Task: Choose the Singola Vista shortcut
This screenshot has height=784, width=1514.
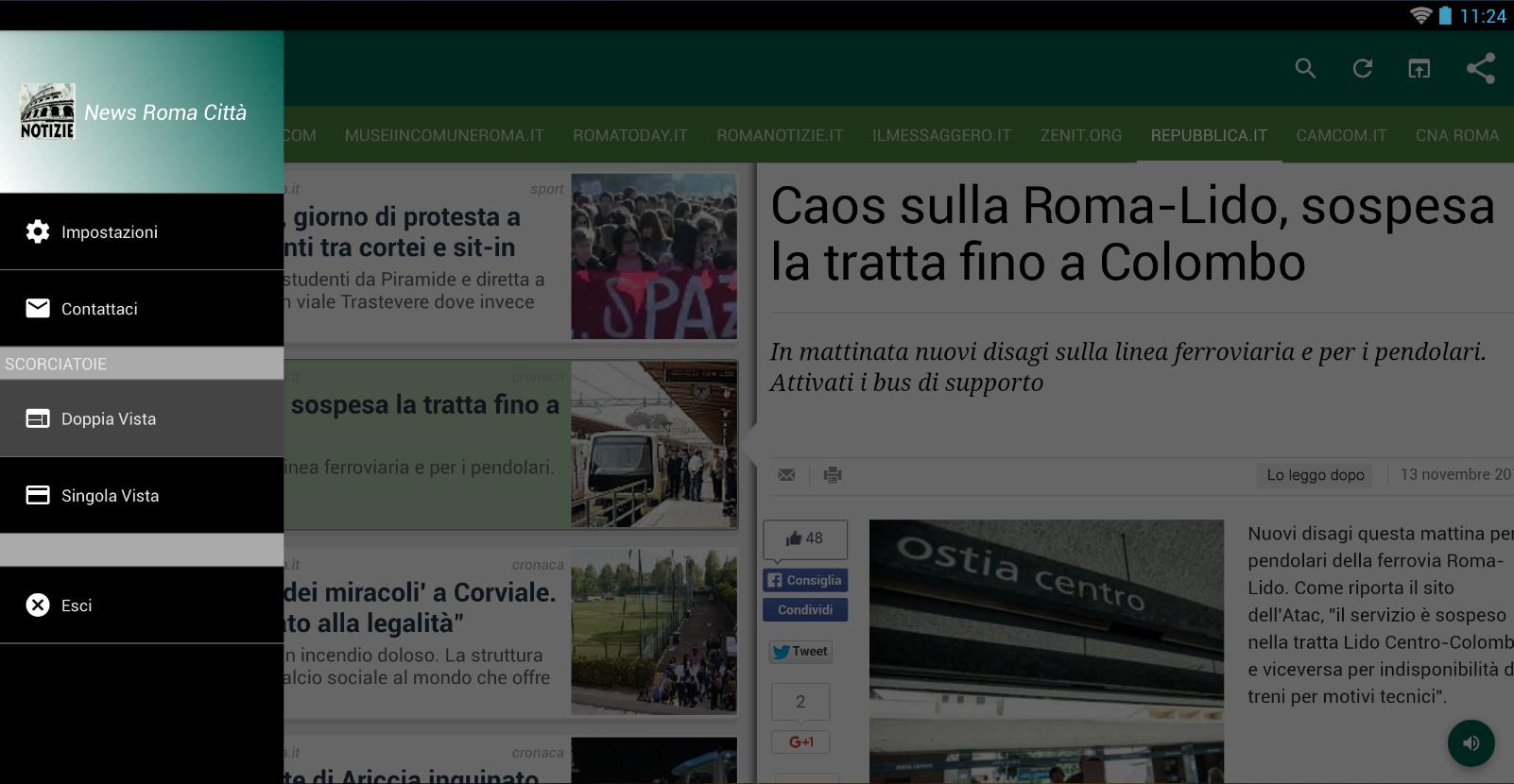Action: (x=142, y=495)
